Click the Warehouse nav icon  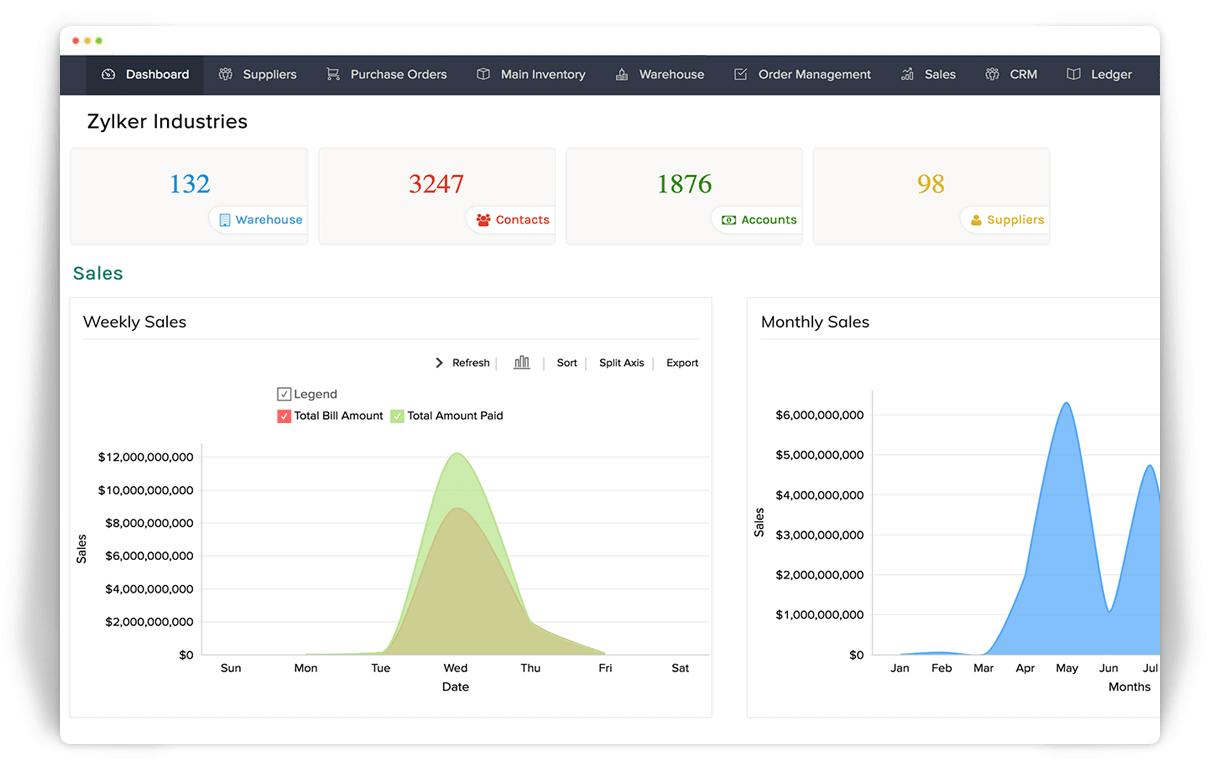point(622,74)
